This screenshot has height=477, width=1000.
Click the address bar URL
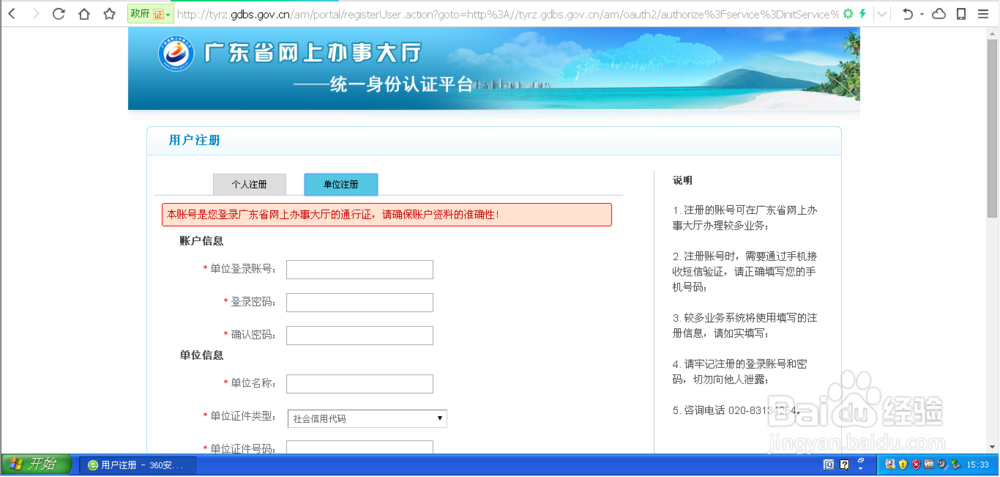click(507, 14)
